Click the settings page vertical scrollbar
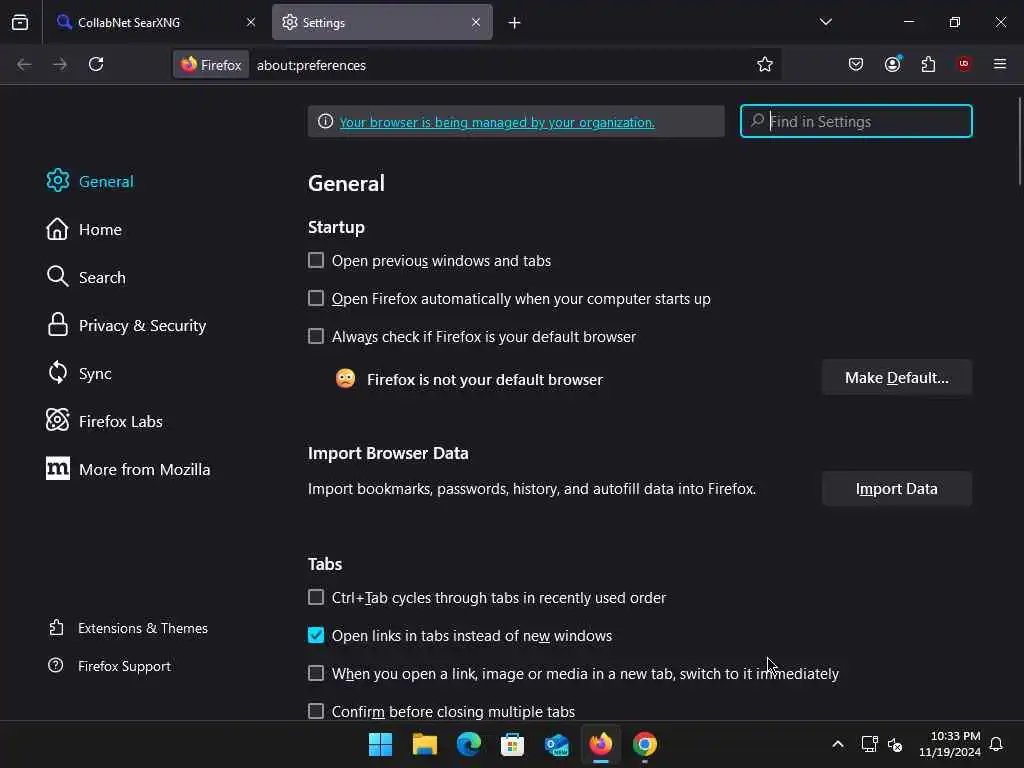1024x768 pixels. (1019, 140)
